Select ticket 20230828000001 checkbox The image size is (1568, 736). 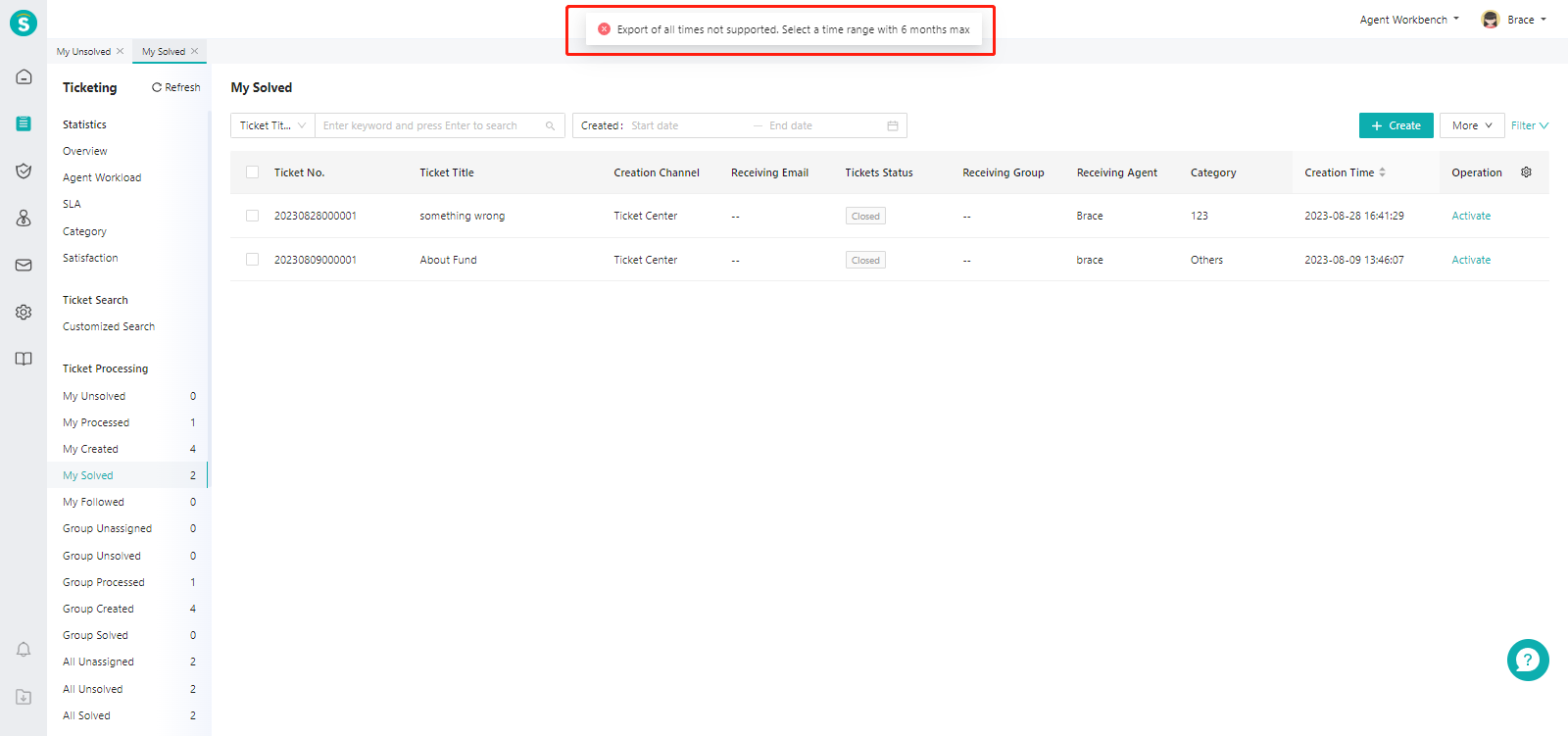(x=252, y=216)
